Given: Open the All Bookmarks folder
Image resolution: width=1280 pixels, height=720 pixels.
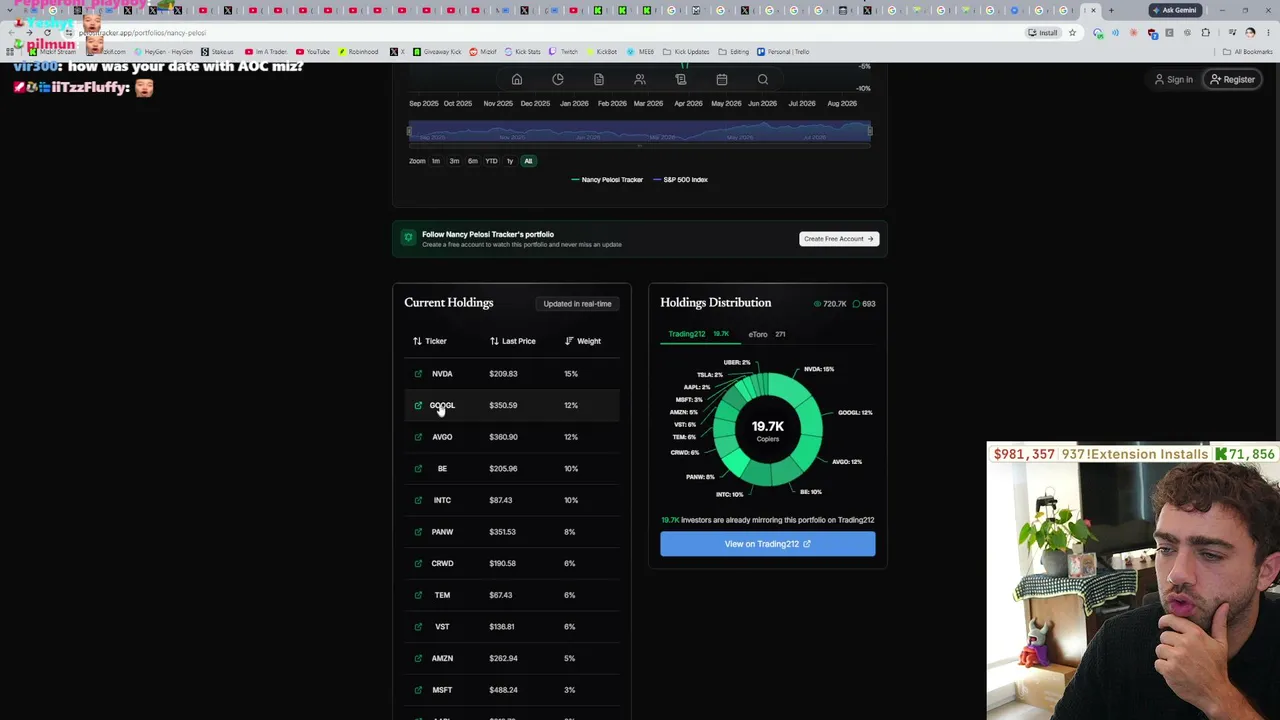Looking at the screenshot, I should [1248, 52].
